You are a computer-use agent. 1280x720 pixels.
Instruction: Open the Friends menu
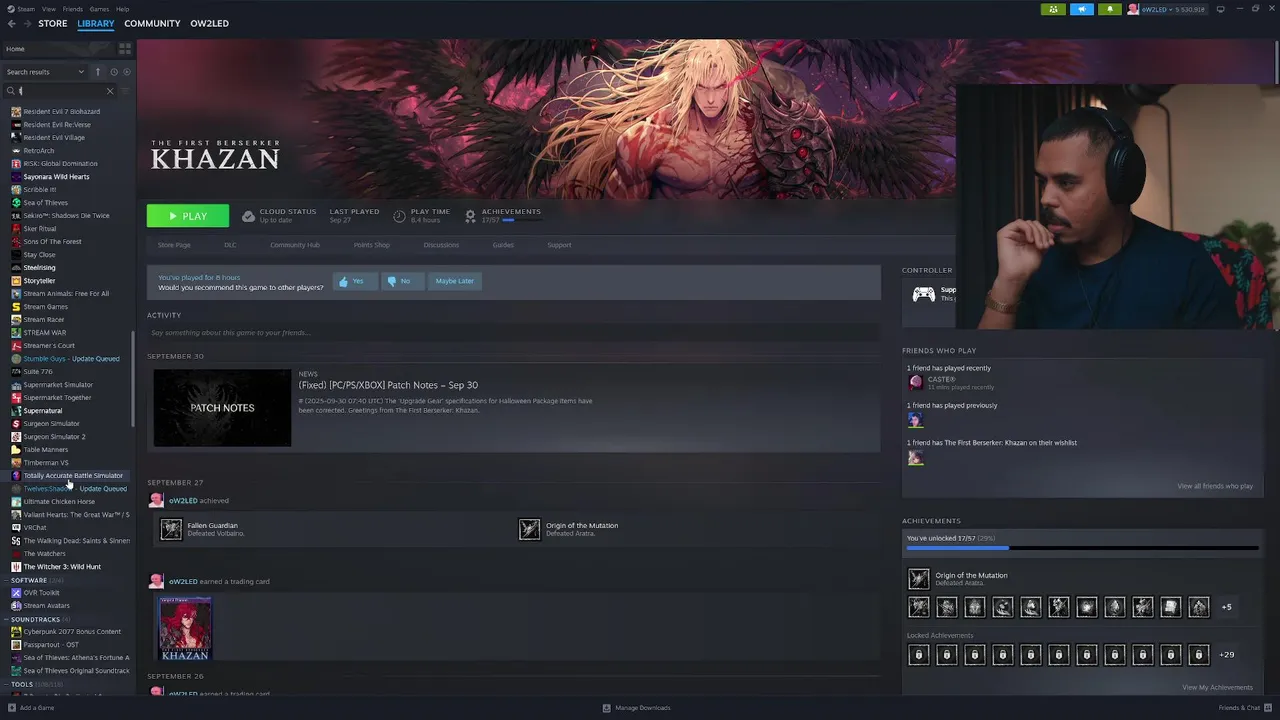(x=73, y=9)
